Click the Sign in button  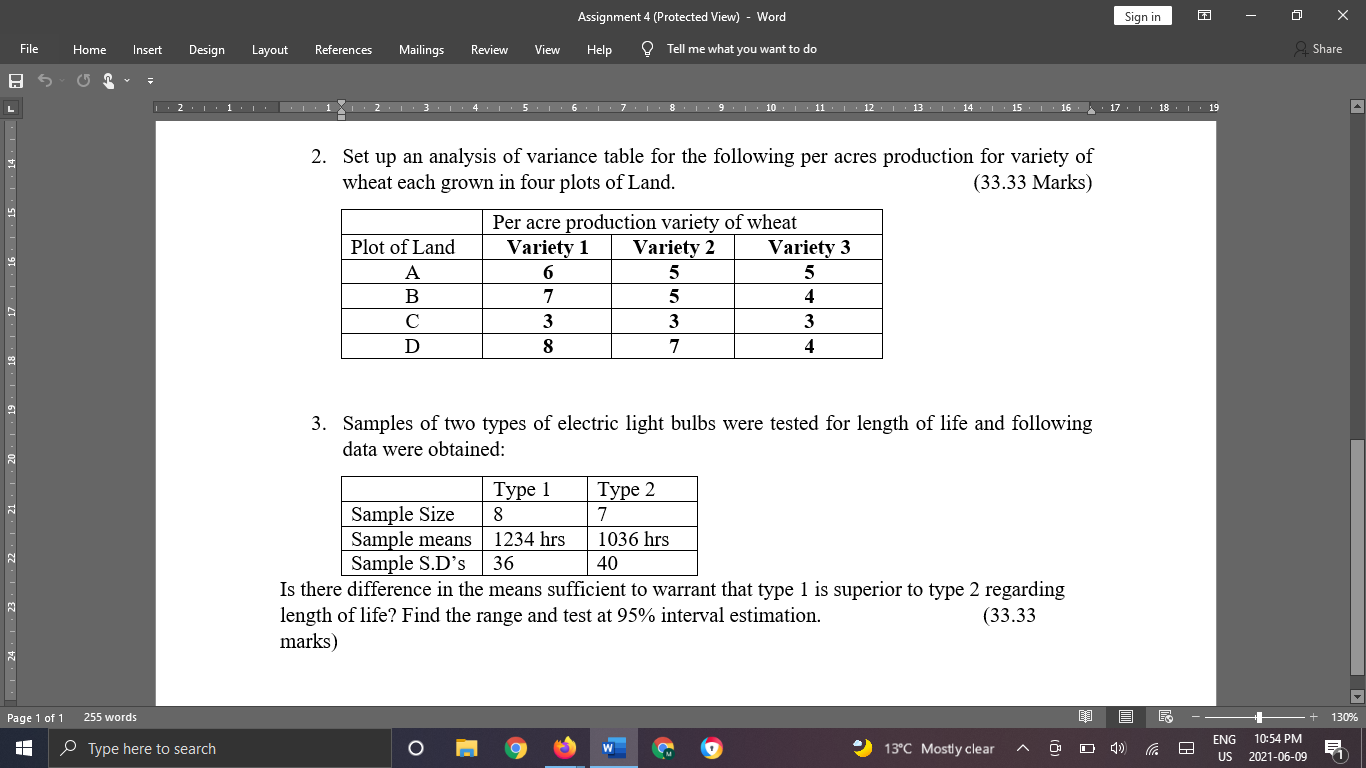[x=1142, y=17]
